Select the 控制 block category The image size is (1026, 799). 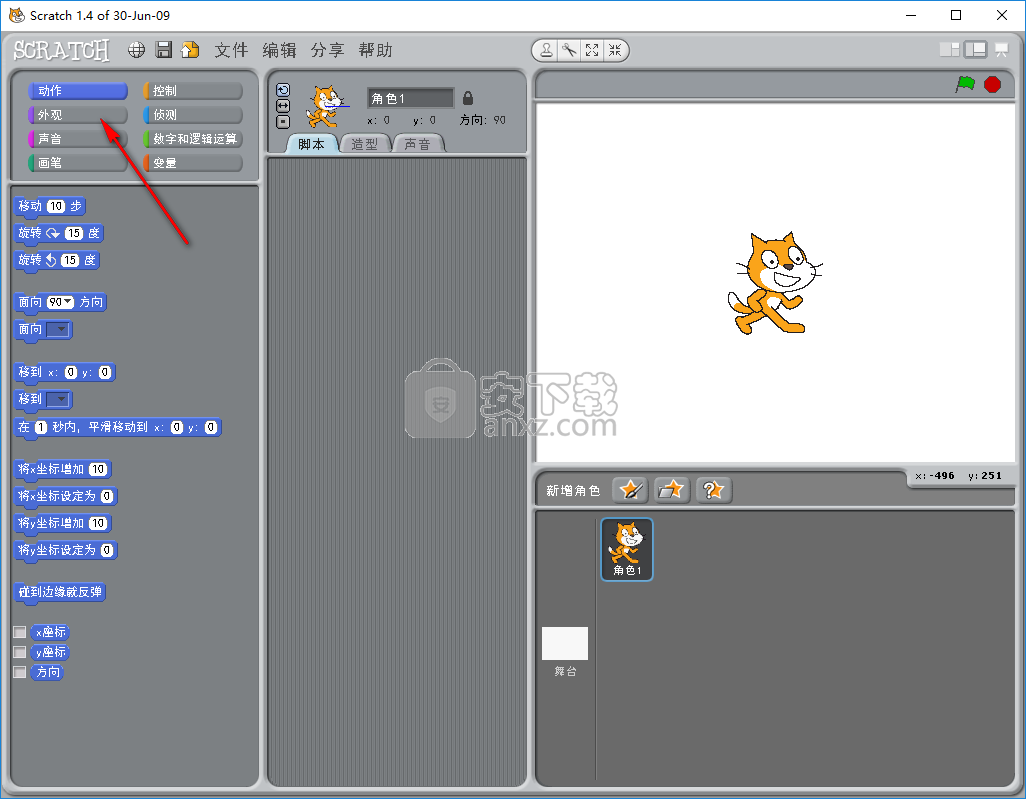(x=193, y=90)
